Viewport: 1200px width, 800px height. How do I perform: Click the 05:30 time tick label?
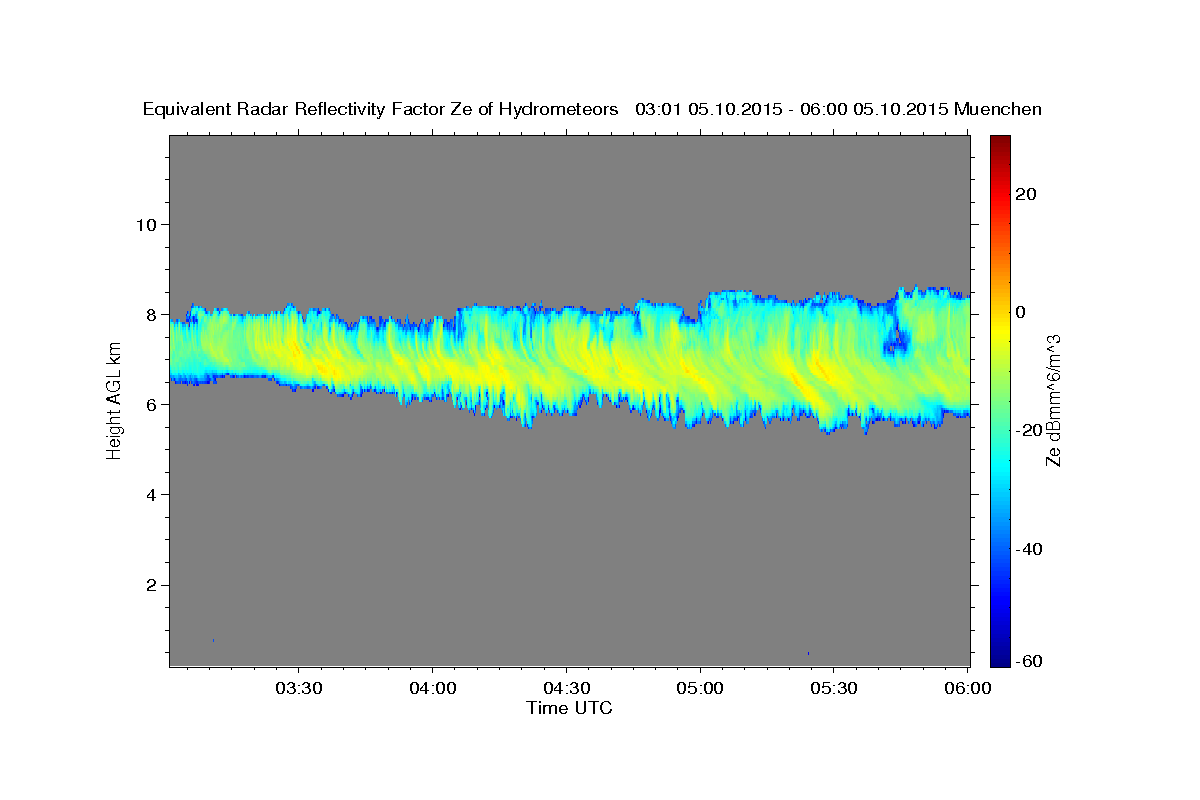tap(834, 689)
